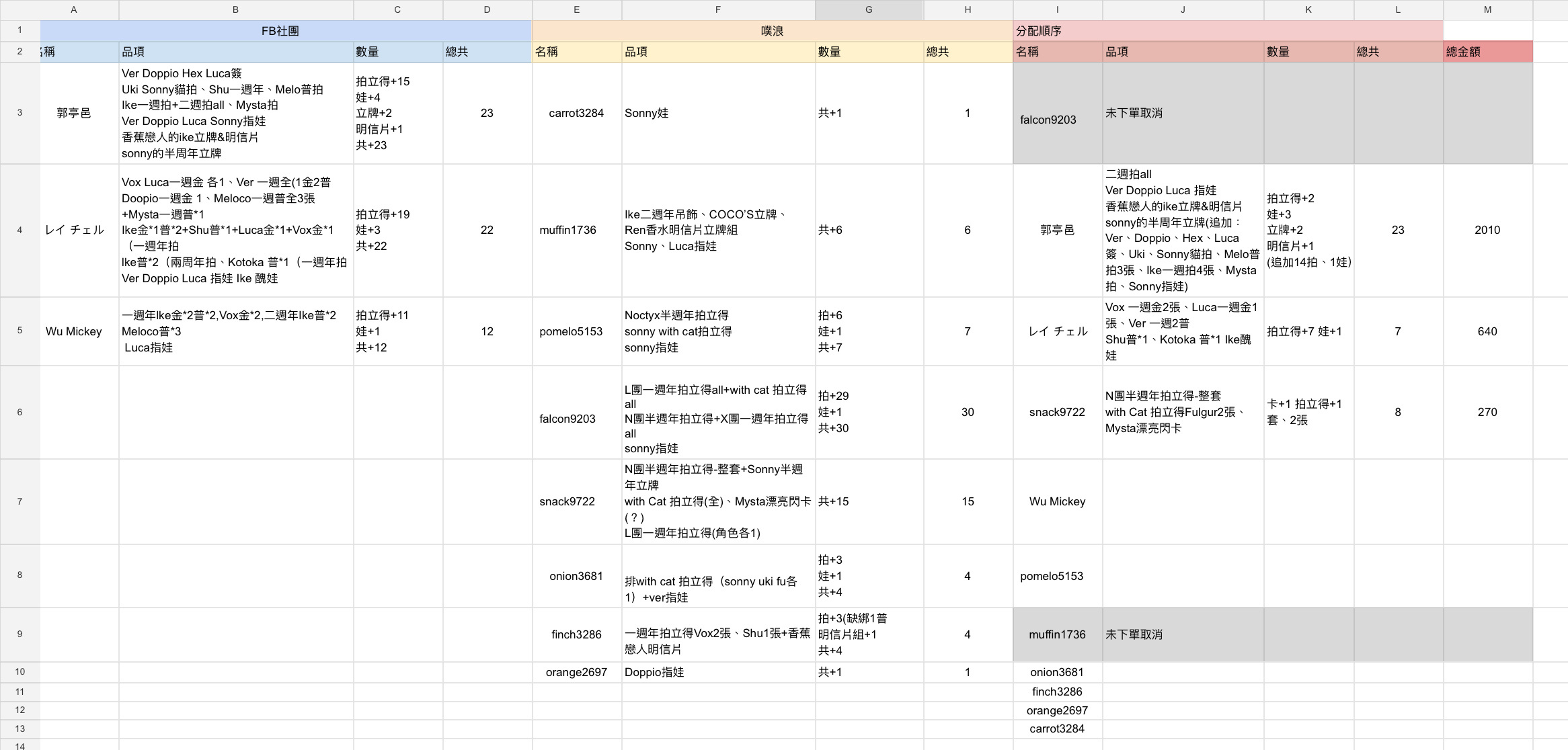Click the total 15 cell in column H
1568x750 pixels.
pos(968,501)
